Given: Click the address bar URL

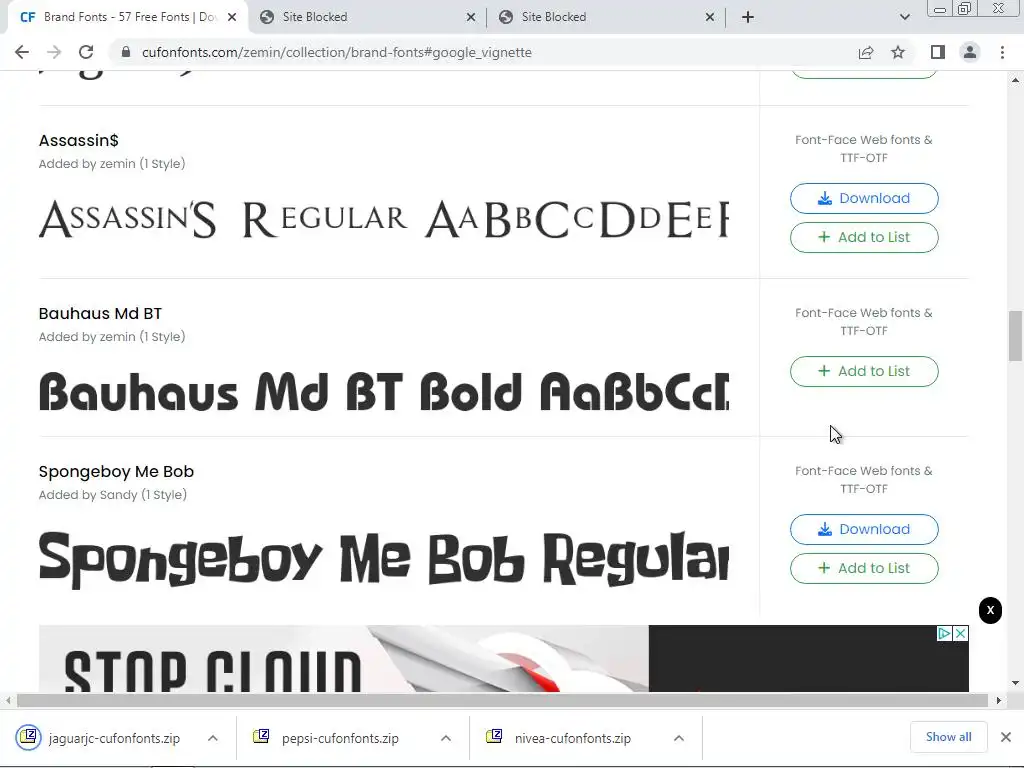Looking at the screenshot, I should [336, 52].
